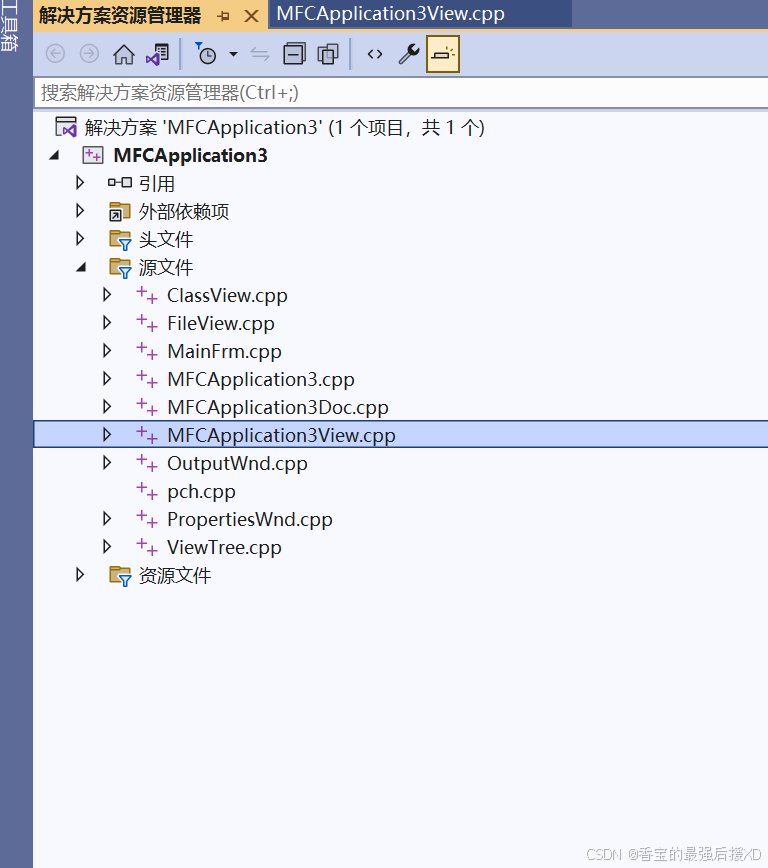Expand the 资源文件 filter folder
This screenshot has width=768, height=868.
(80, 575)
